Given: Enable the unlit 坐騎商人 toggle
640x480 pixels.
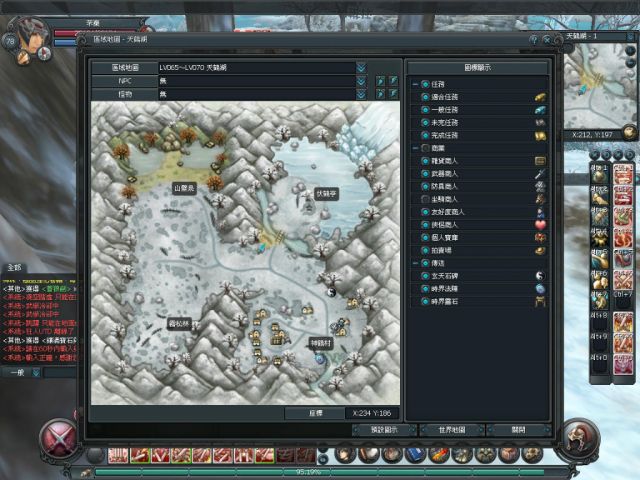Looking at the screenshot, I should point(425,199).
